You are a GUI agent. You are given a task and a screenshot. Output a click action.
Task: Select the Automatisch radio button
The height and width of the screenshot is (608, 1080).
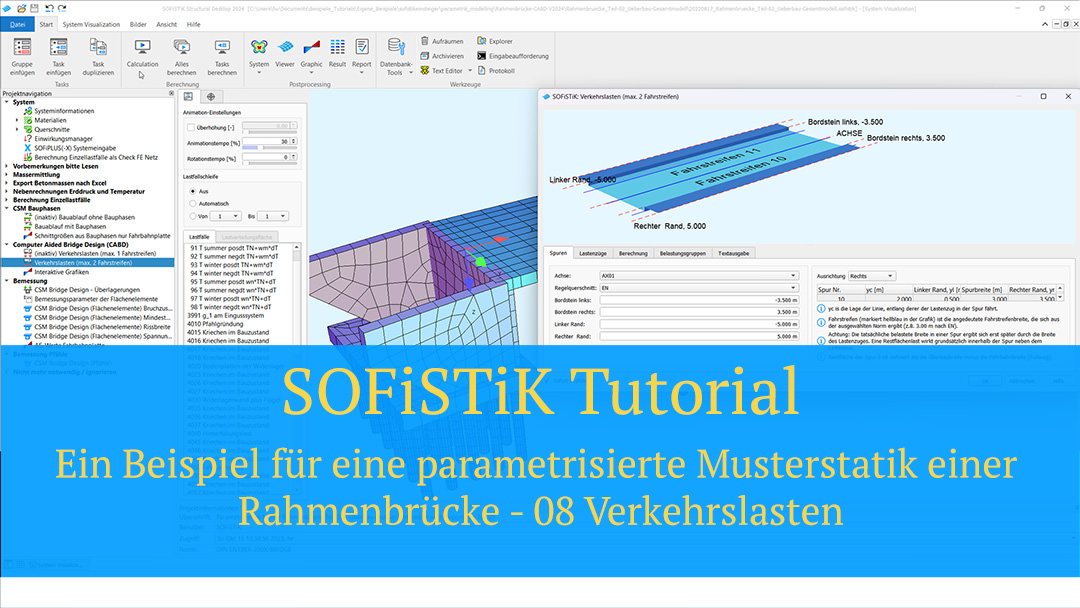point(192,203)
